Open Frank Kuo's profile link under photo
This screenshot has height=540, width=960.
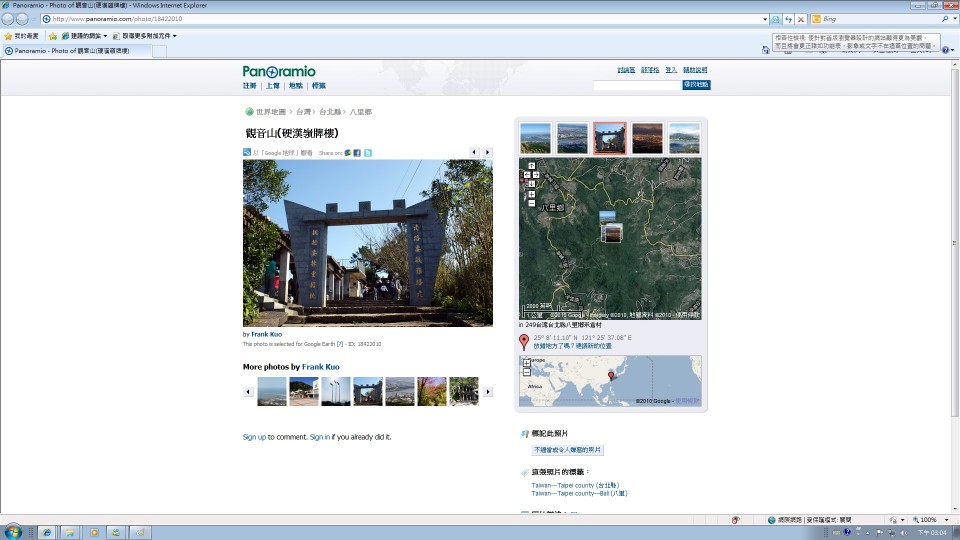266,334
